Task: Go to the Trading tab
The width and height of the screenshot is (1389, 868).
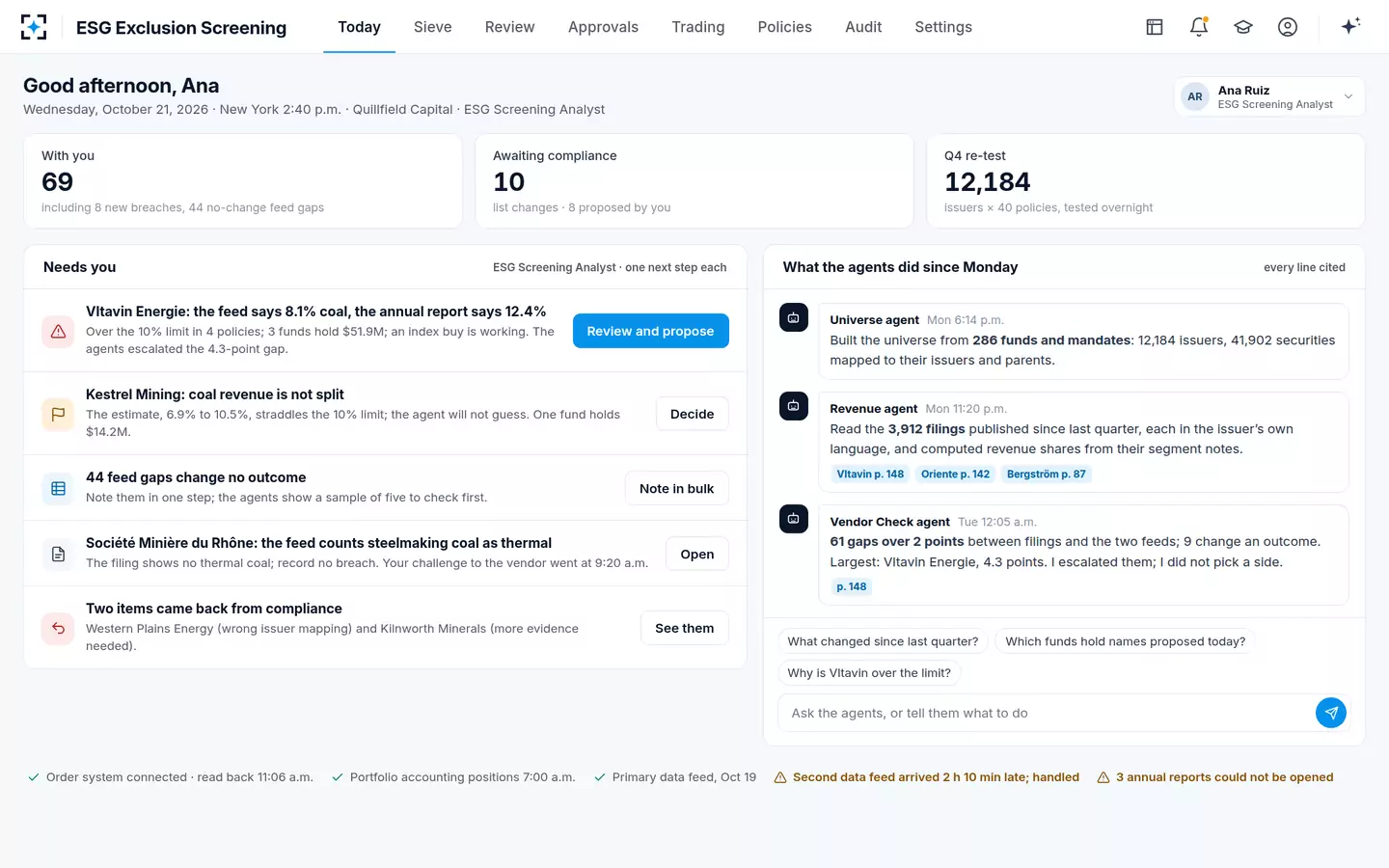Action: point(698,27)
